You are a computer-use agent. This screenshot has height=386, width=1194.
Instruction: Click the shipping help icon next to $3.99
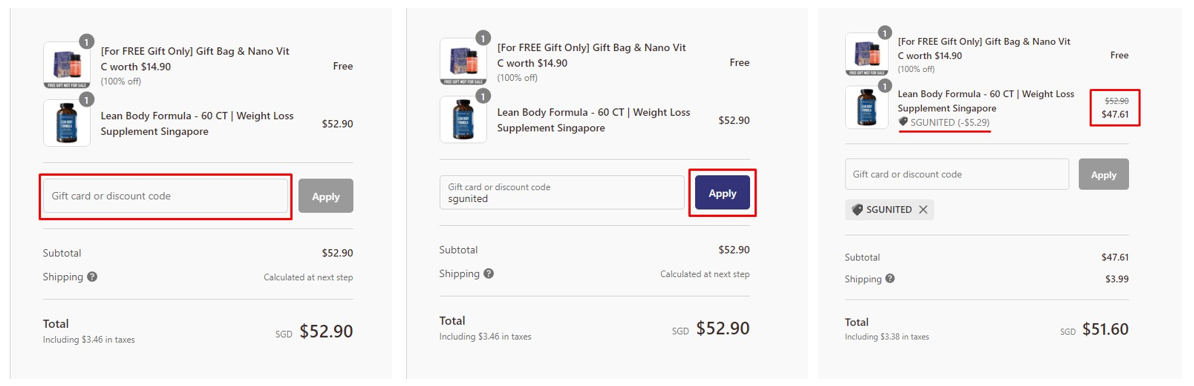tap(889, 279)
